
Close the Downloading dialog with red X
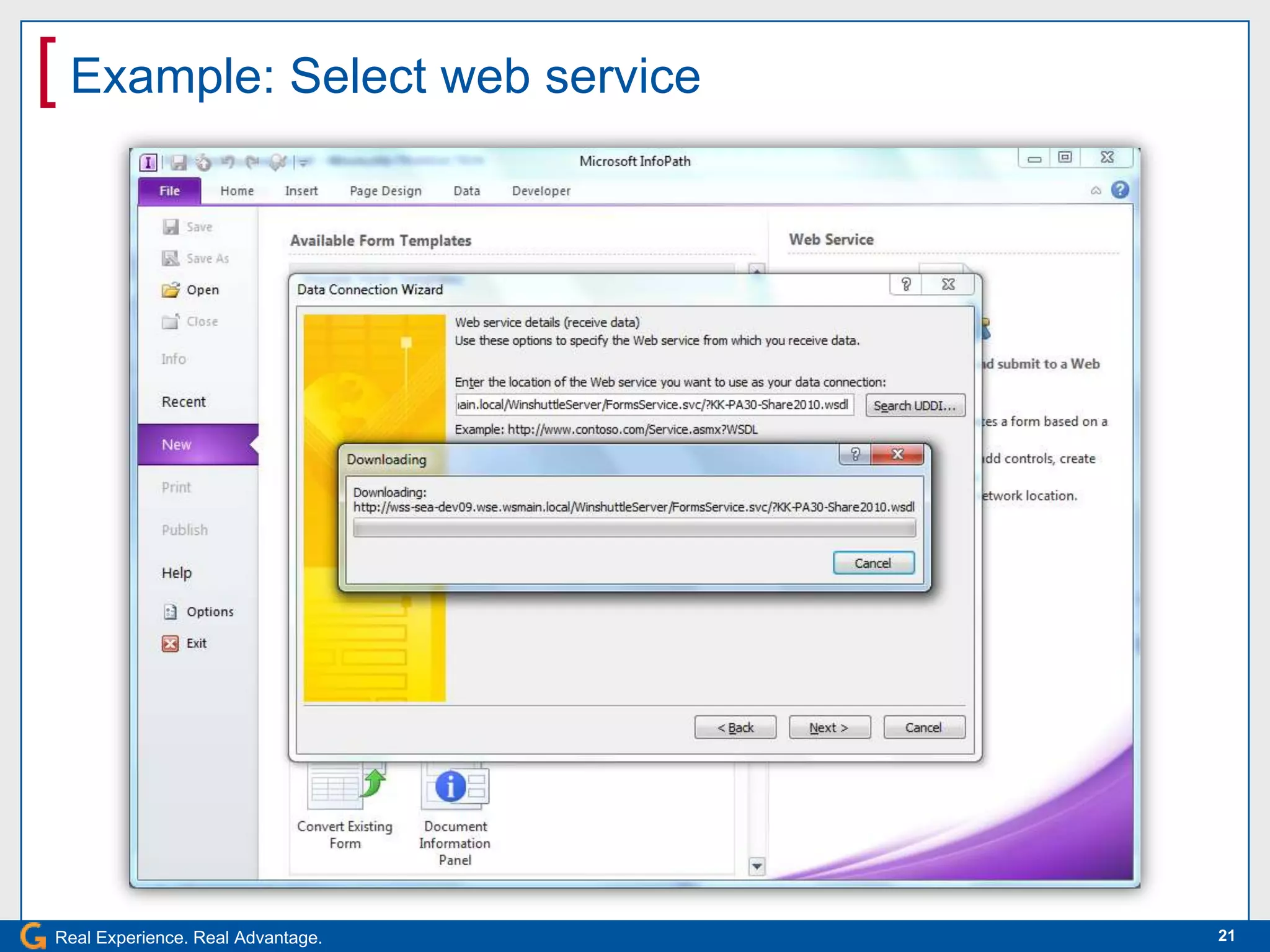897,454
